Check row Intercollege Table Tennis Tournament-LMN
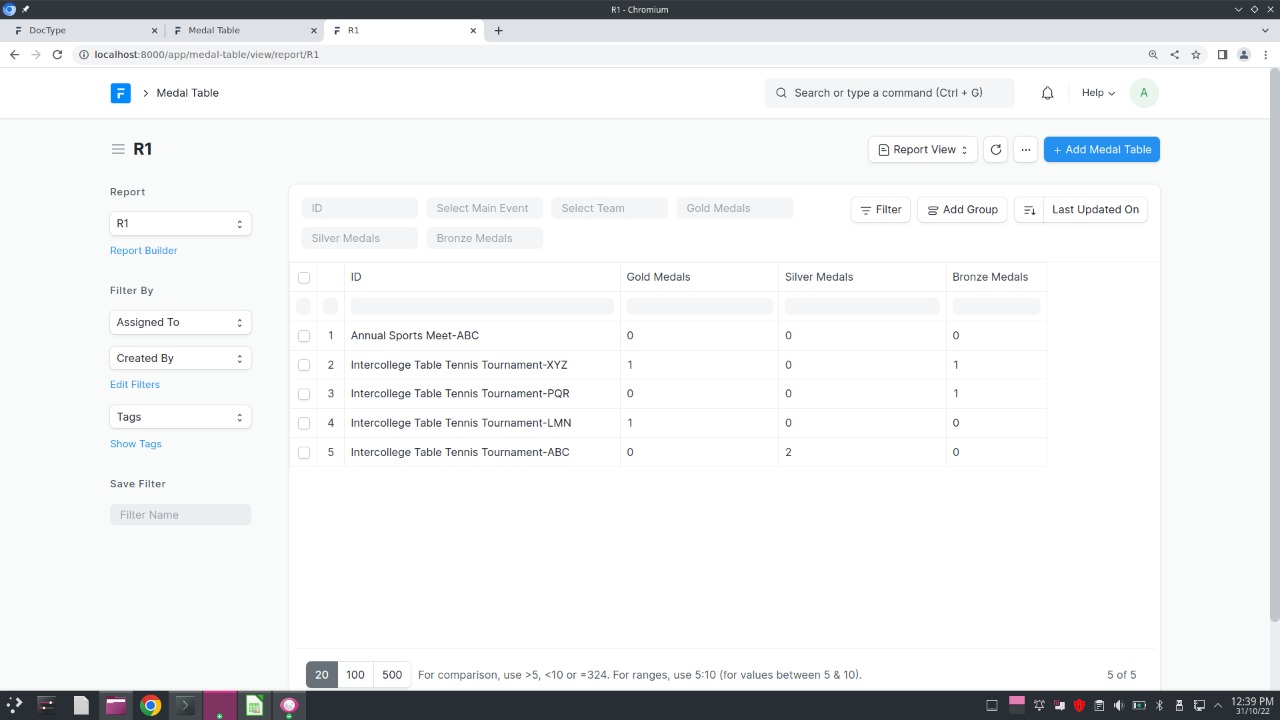1280x720 pixels. pos(304,423)
